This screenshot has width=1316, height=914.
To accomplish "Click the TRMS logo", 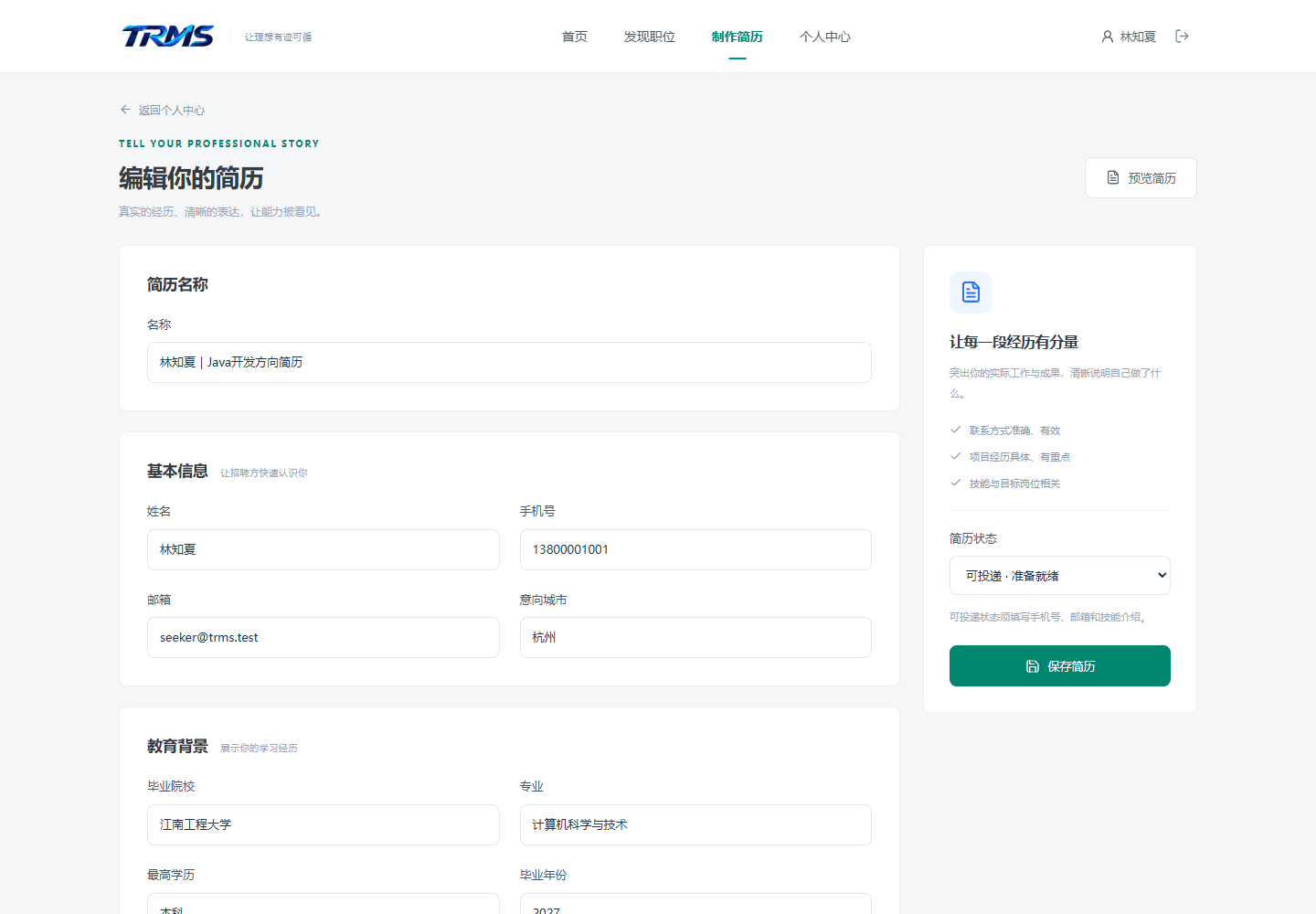I will click(x=168, y=36).
